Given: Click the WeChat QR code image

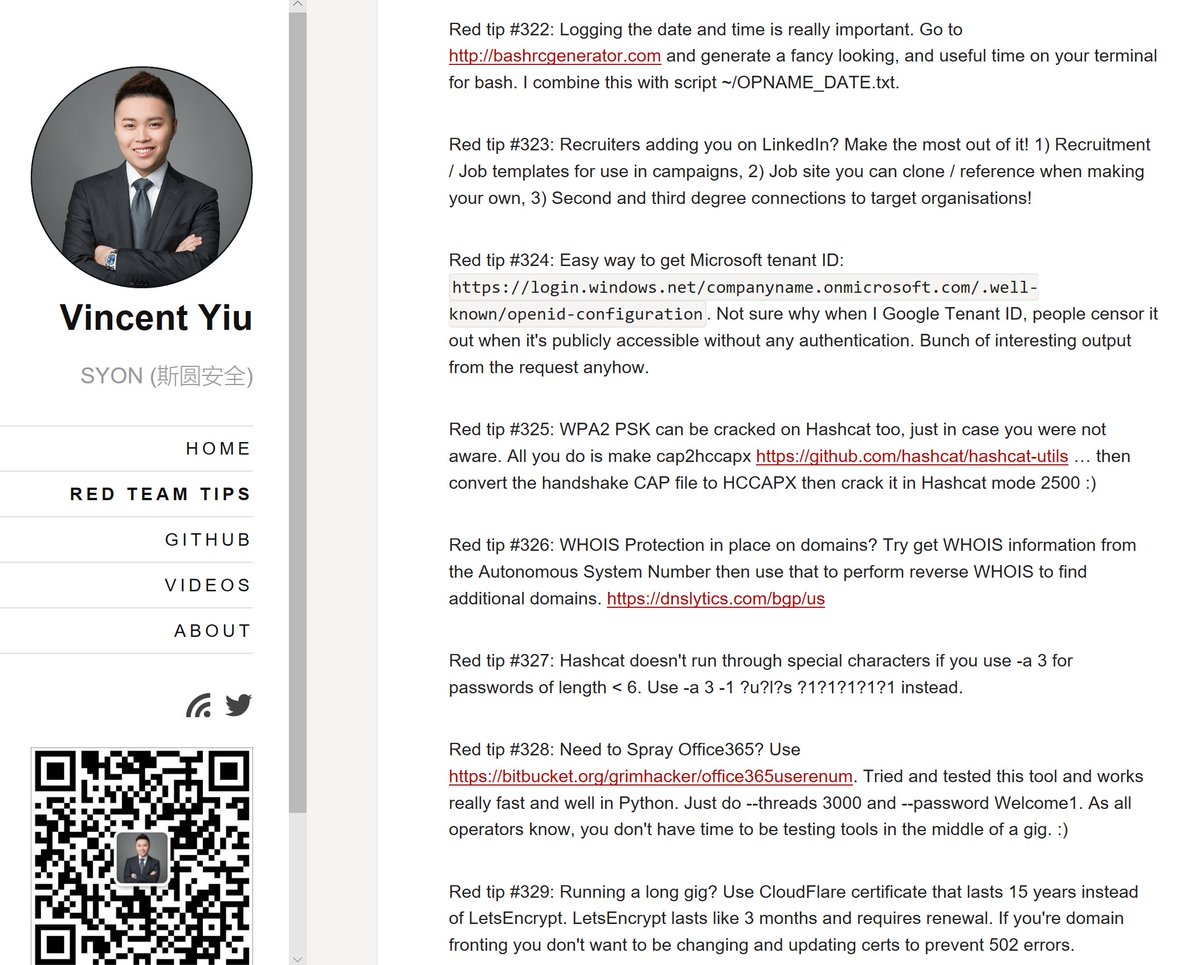Looking at the screenshot, I should tap(142, 856).
